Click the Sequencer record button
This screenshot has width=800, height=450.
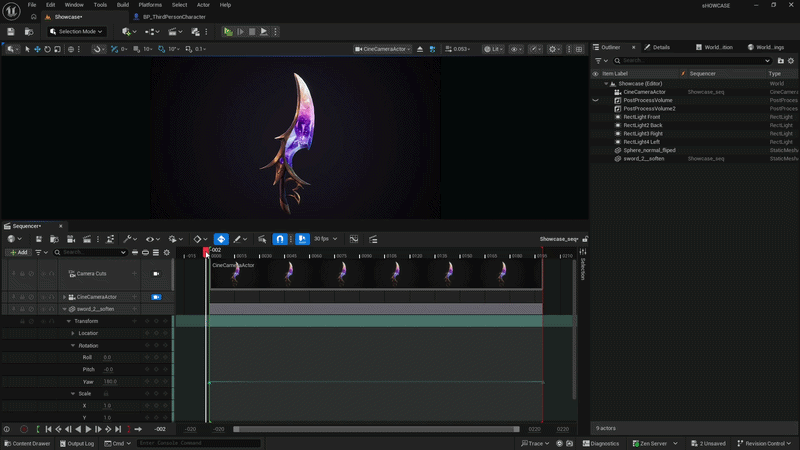(24, 430)
